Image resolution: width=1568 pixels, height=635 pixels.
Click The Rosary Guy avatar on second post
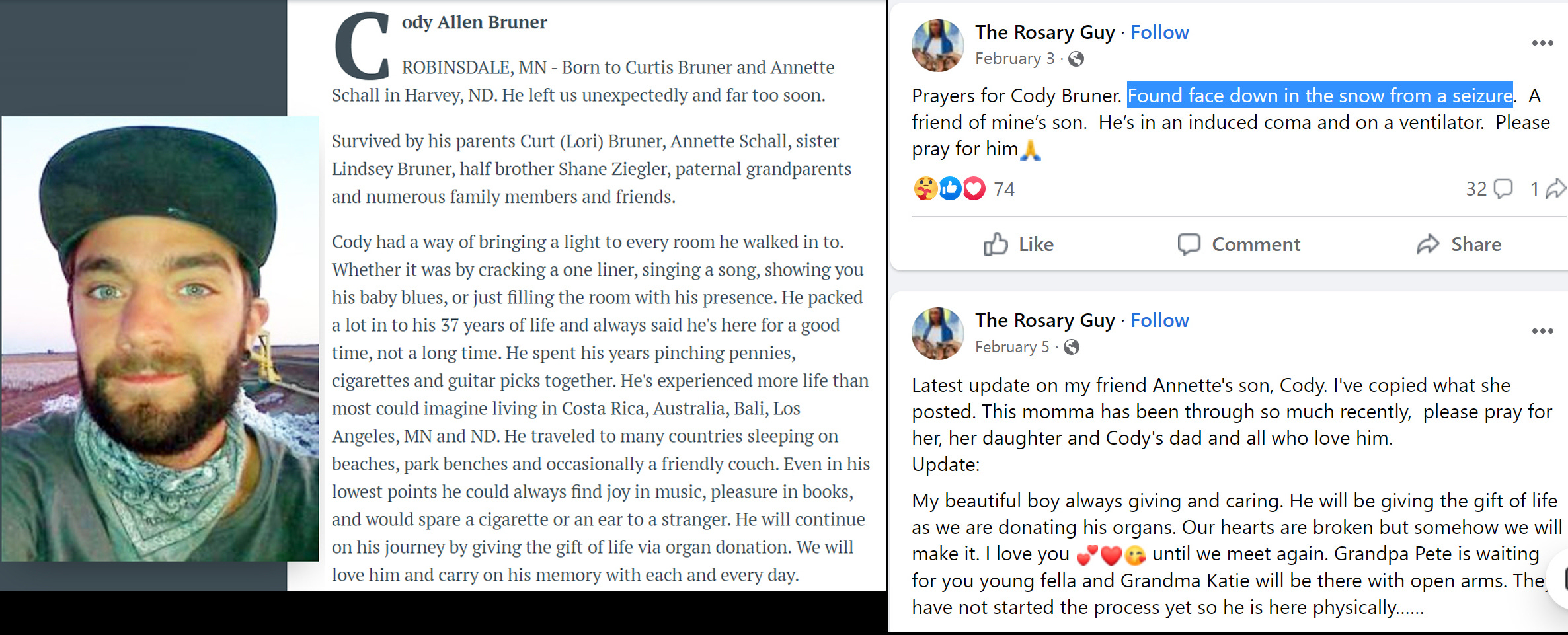tap(937, 334)
